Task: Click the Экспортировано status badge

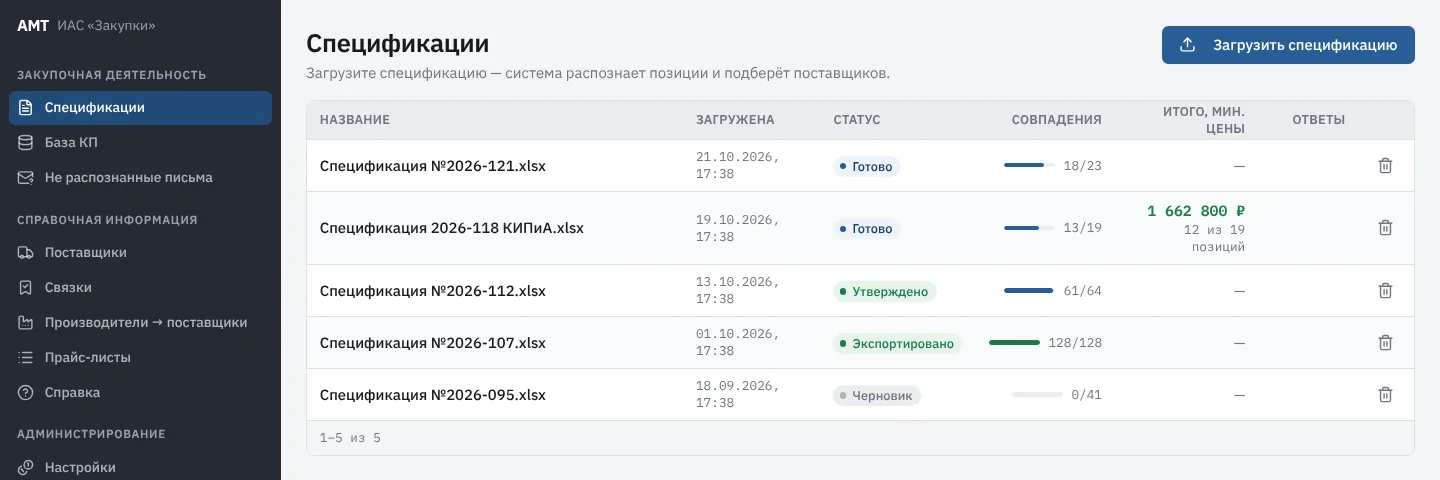Action: [x=898, y=344]
